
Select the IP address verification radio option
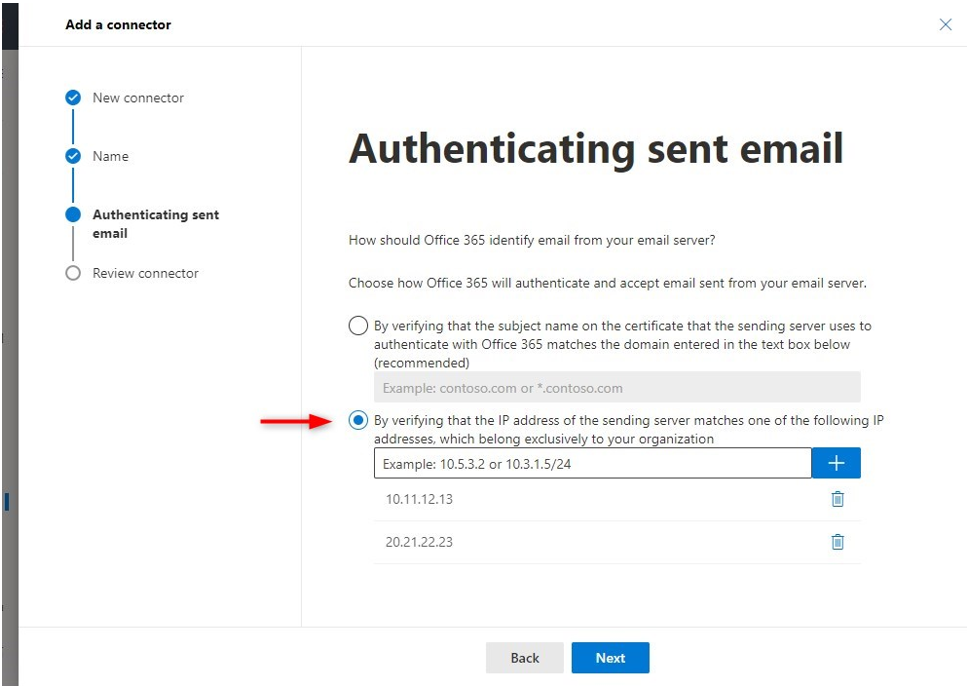click(x=358, y=420)
